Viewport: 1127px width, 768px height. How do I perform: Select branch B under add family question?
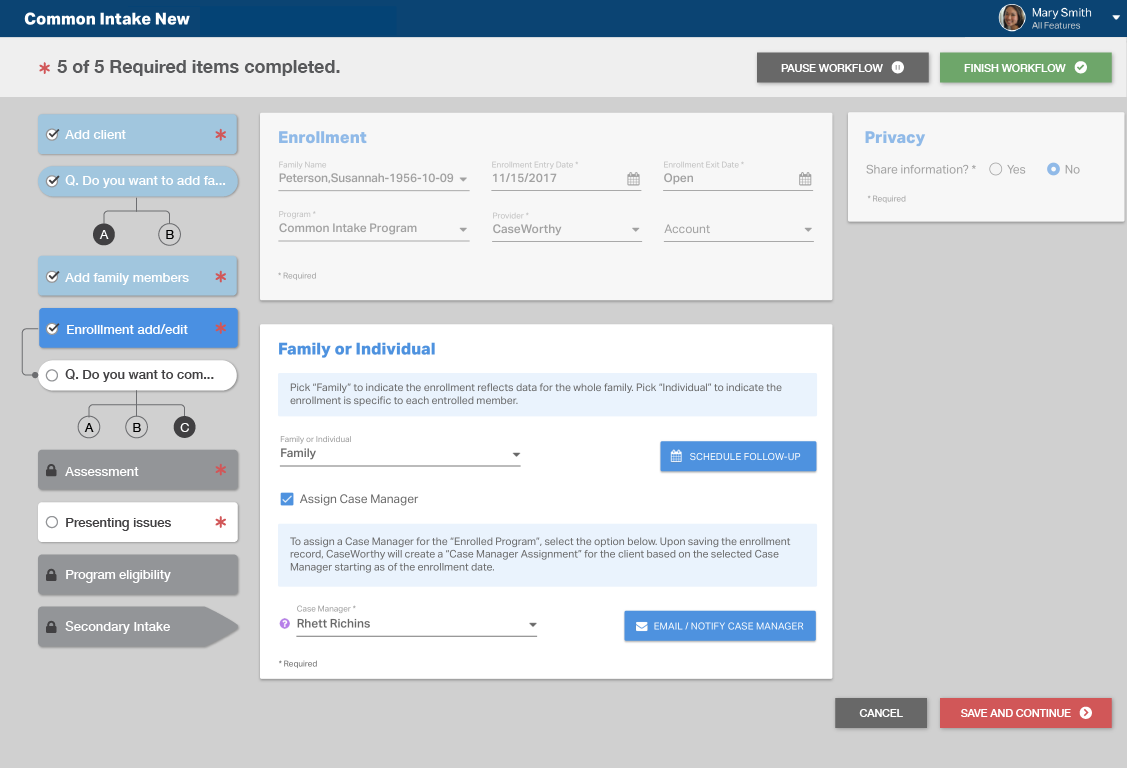pyautogui.click(x=170, y=234)
